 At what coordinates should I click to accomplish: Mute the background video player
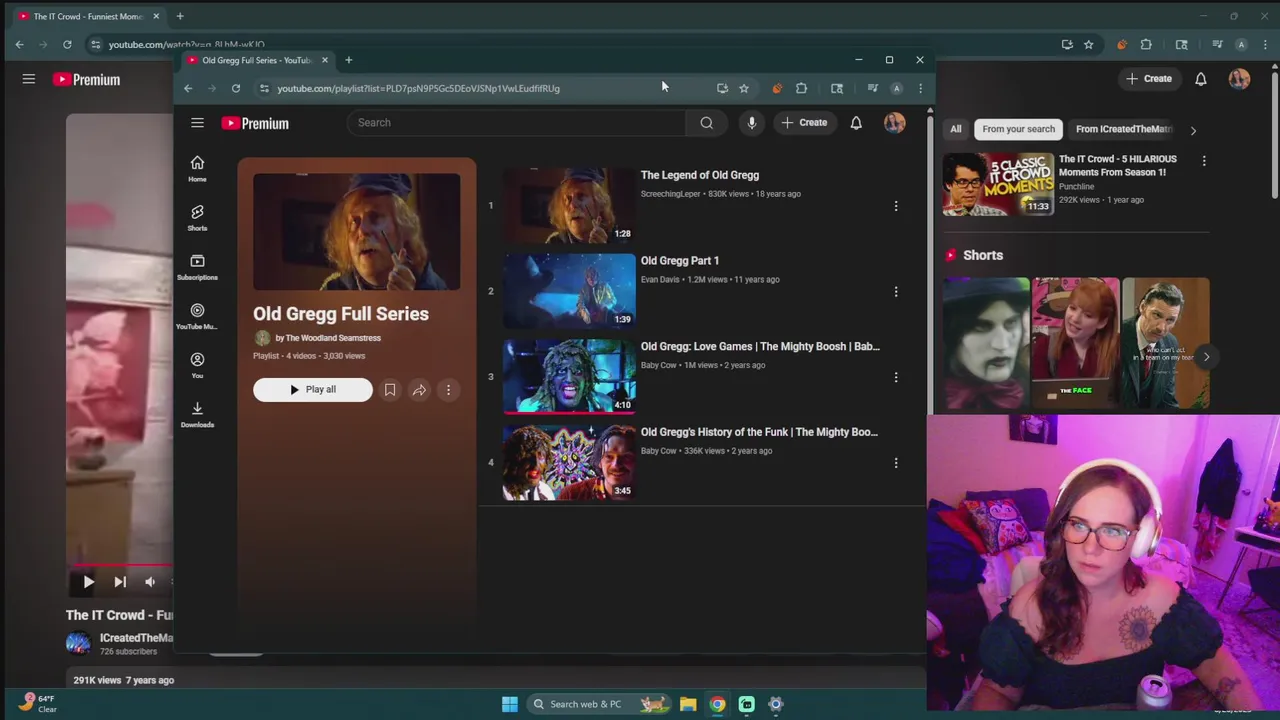150,581
